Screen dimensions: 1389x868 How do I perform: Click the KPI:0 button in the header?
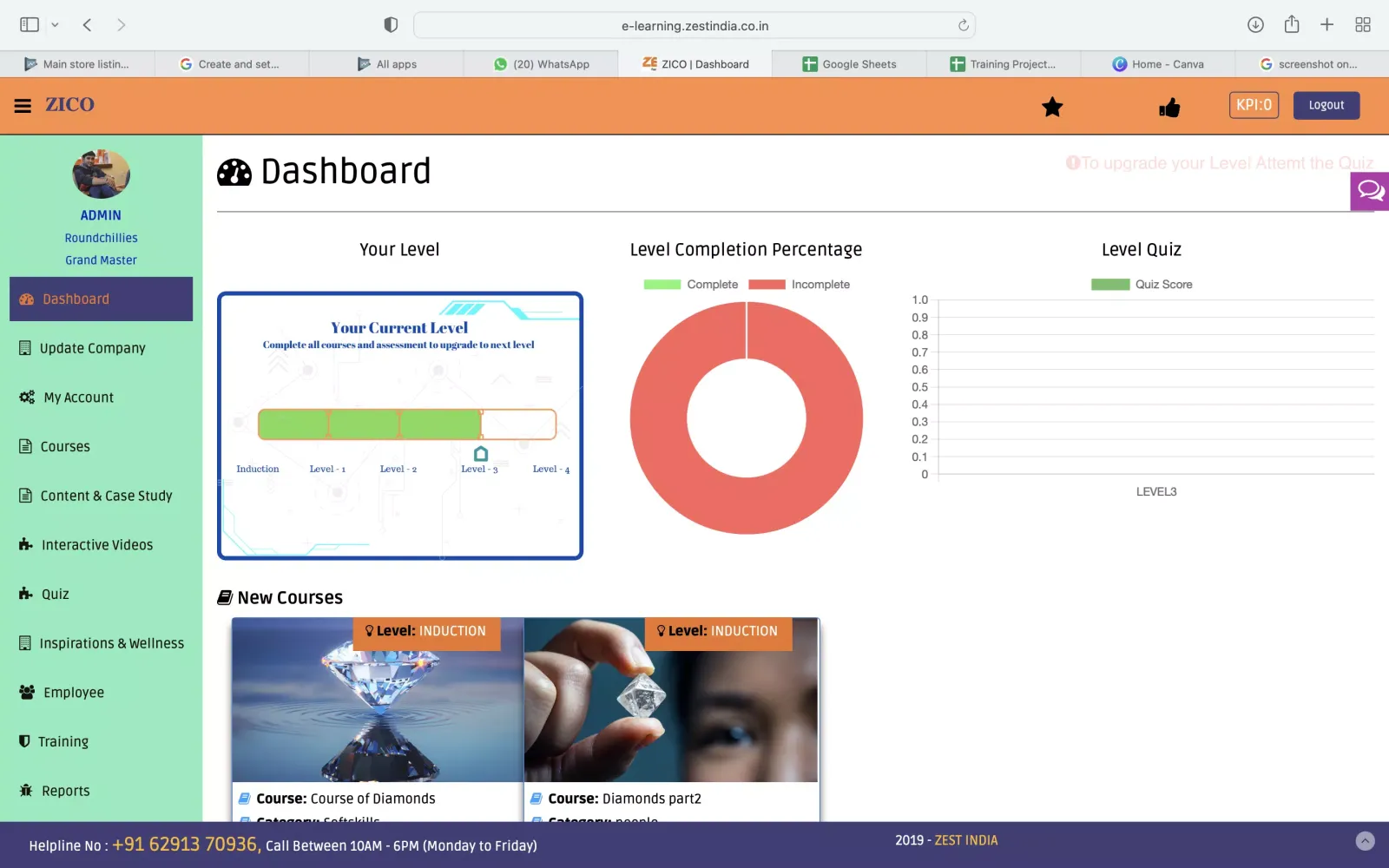click(x=1253, y=105)
